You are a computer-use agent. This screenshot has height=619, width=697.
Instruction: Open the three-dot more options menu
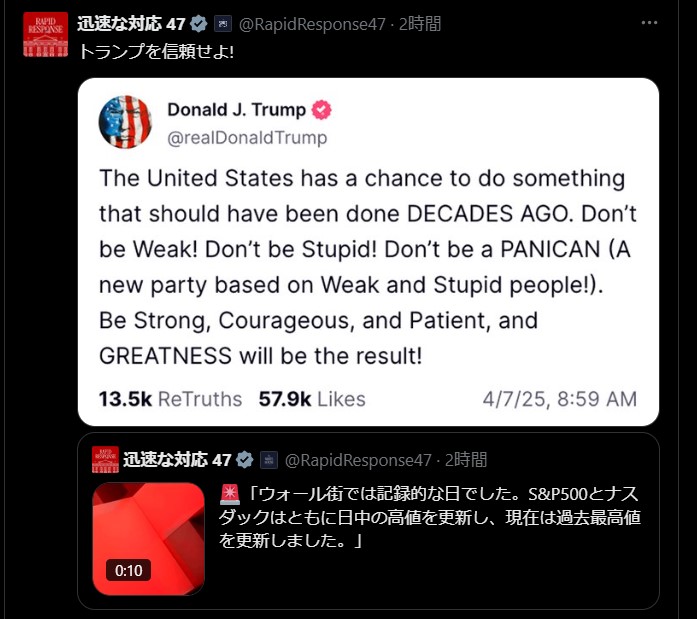tap(649, 23)
